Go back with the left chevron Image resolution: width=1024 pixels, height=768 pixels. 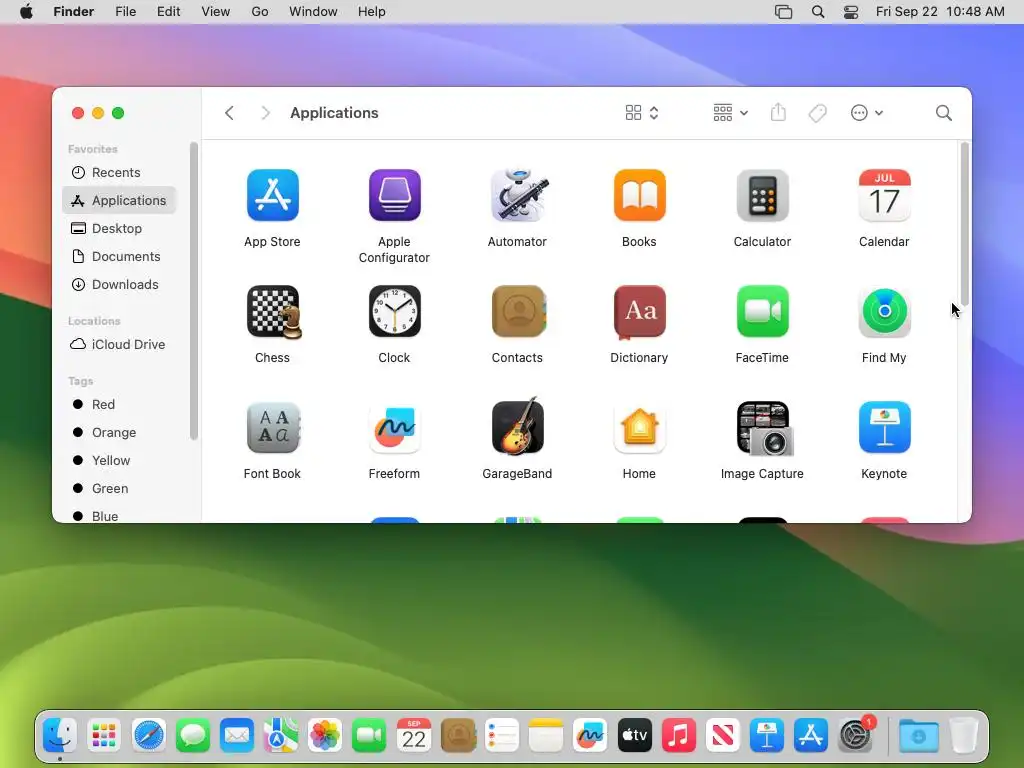(x=229, y=113)
